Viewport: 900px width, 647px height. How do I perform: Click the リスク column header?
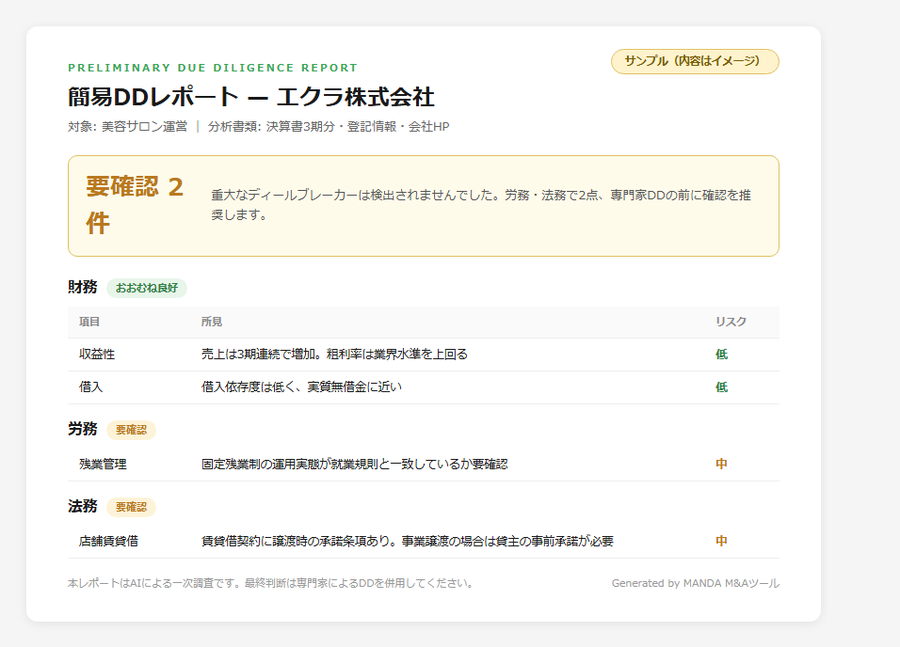(x=731, y=321)
